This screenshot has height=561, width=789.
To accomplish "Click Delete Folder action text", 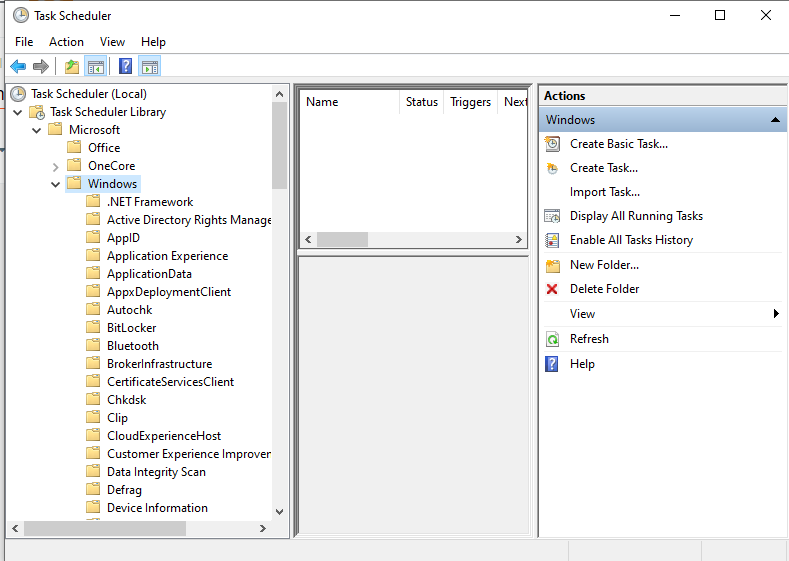I will tap(604, 289).
